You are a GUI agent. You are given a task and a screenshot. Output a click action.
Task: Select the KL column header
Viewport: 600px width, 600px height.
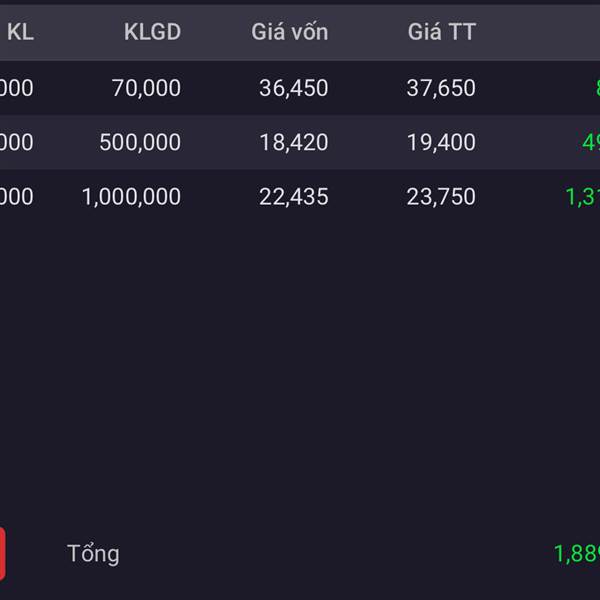tap(21, 32)
